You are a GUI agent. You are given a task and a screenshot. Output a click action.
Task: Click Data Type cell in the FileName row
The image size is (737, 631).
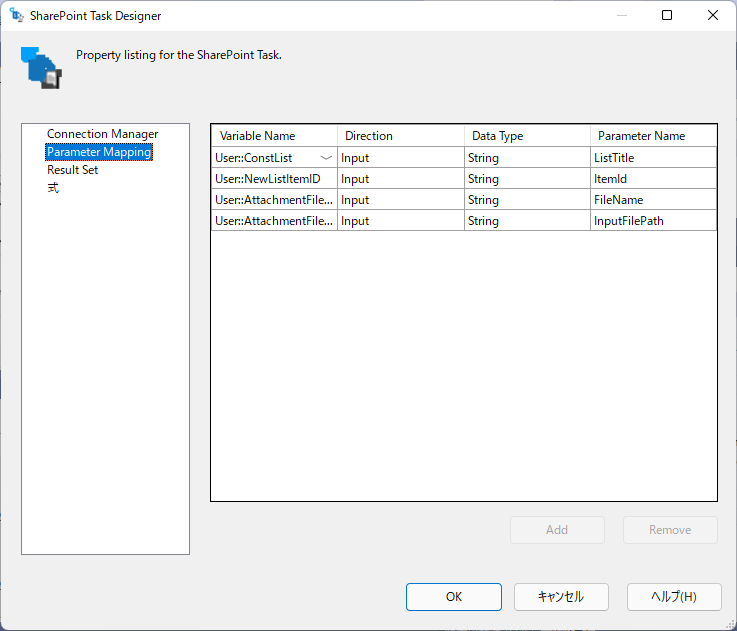pos(527,200)
